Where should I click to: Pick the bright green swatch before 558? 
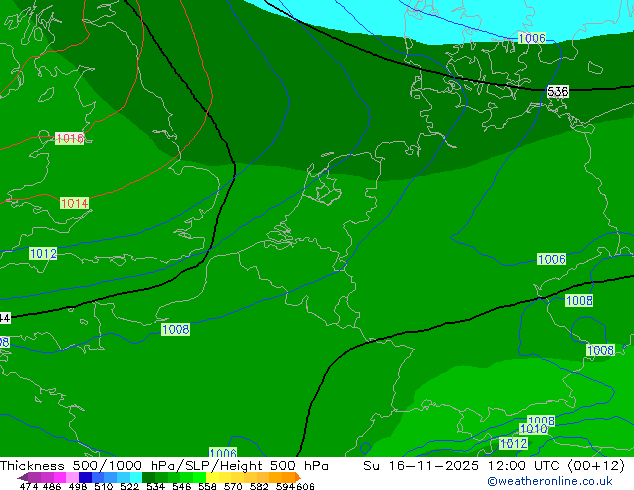coord(199,477)
